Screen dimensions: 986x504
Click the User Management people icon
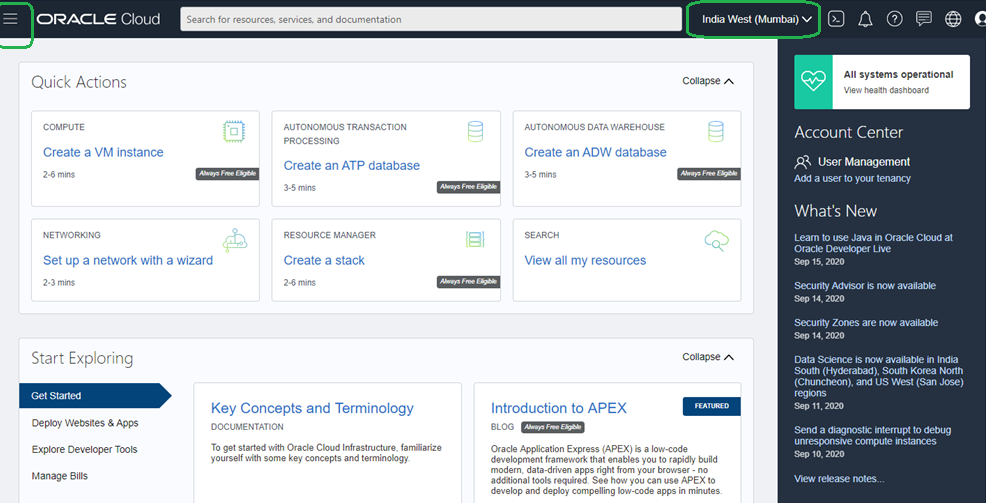pos(802,162)
